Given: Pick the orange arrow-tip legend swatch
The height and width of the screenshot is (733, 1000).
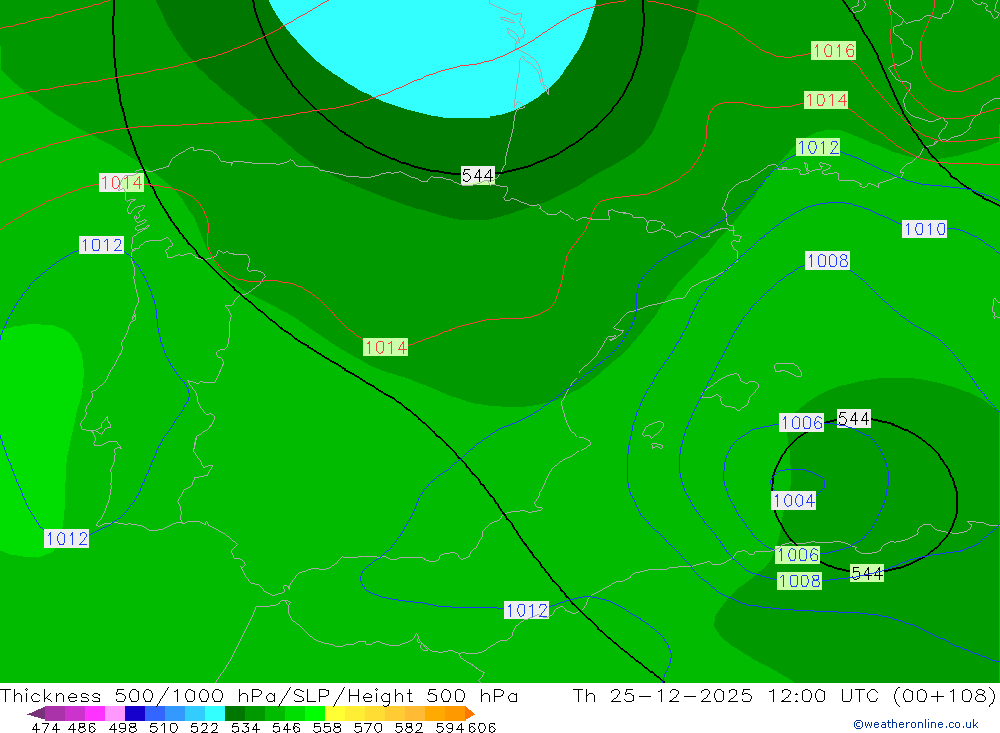Looking at the screenshot, I should click(470, 713).
